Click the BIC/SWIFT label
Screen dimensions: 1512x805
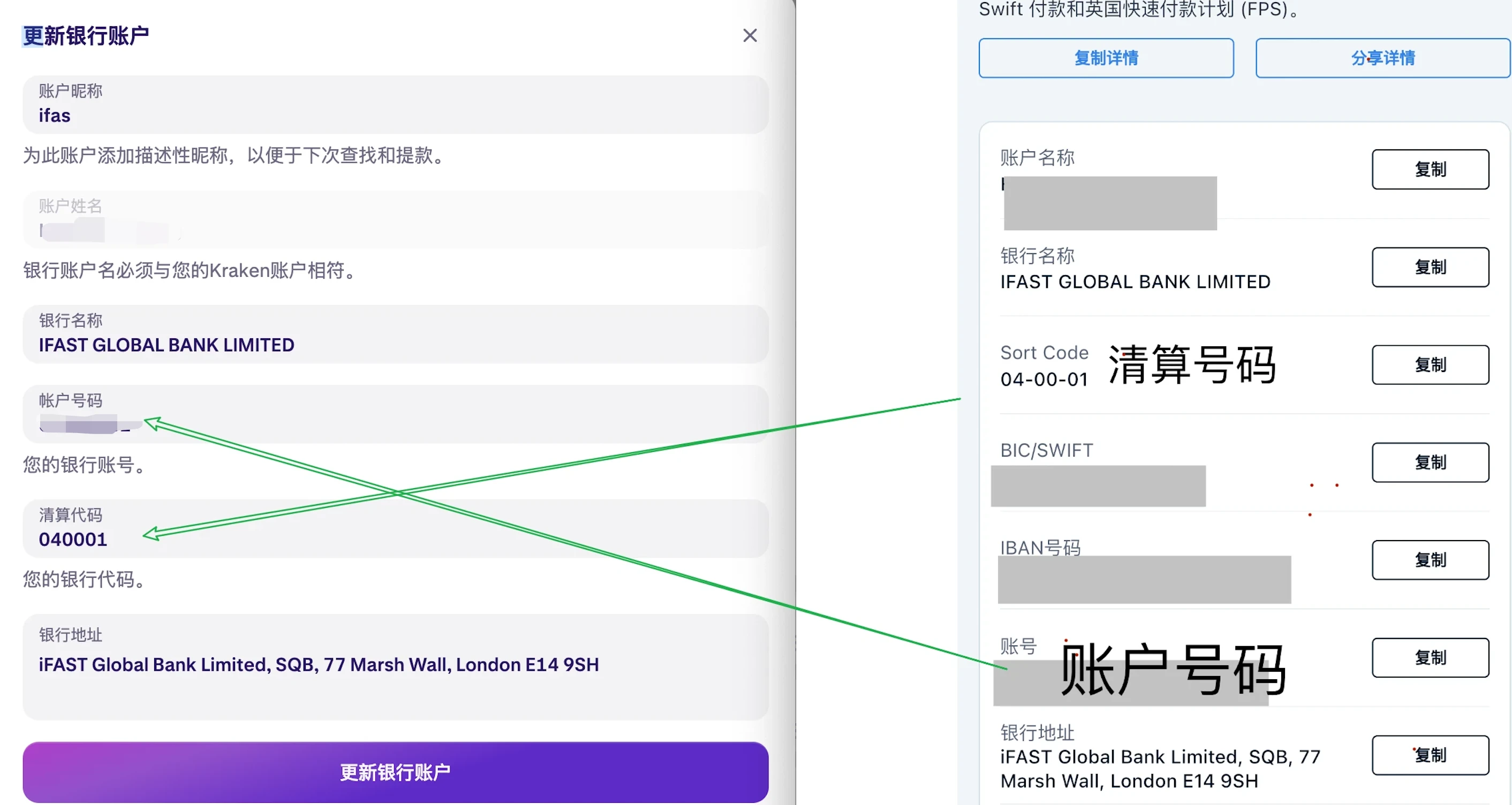click(1047, 451)
